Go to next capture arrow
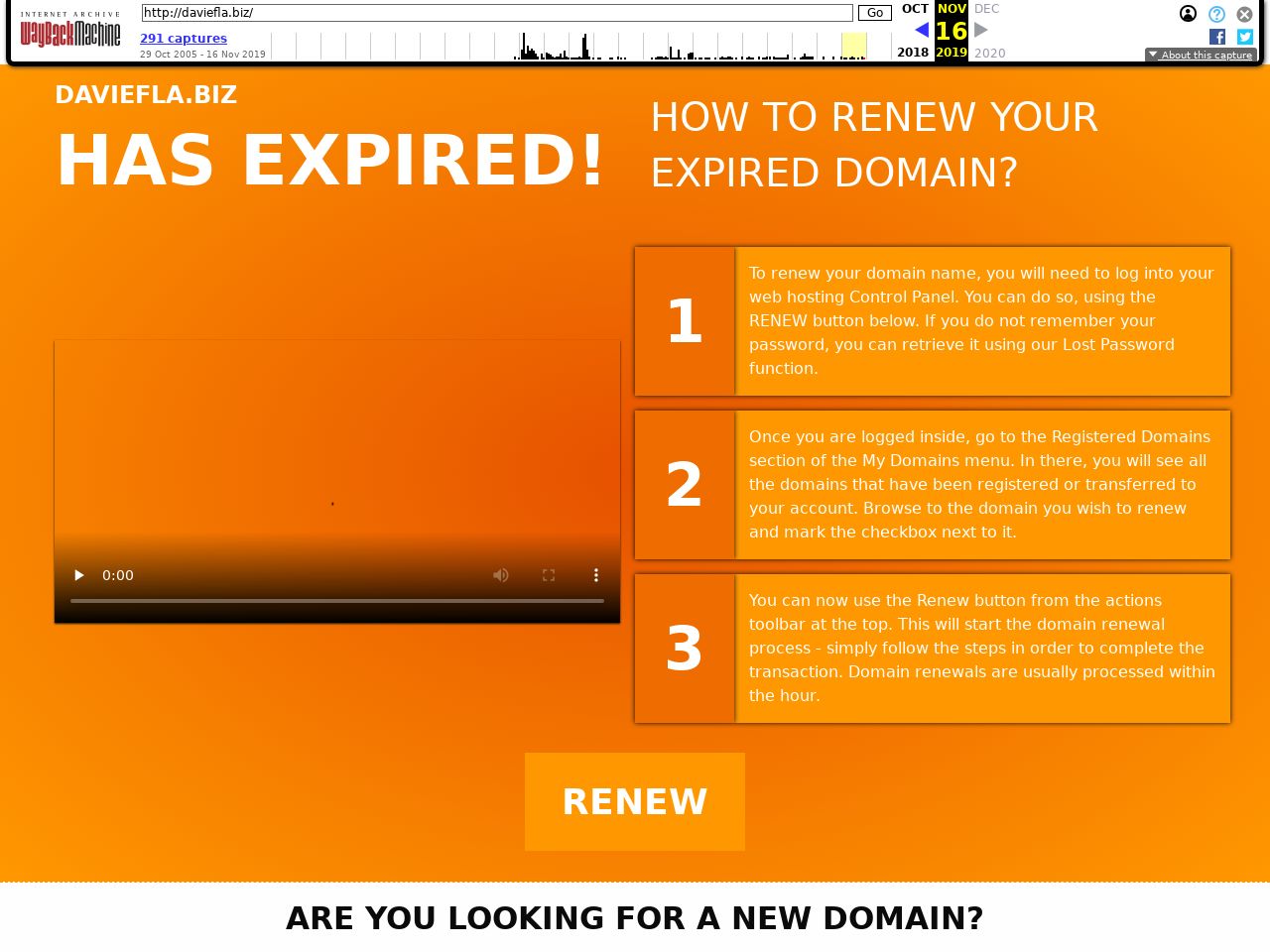The width and height of the screenshot is (1270, 952). click(980, 30)
